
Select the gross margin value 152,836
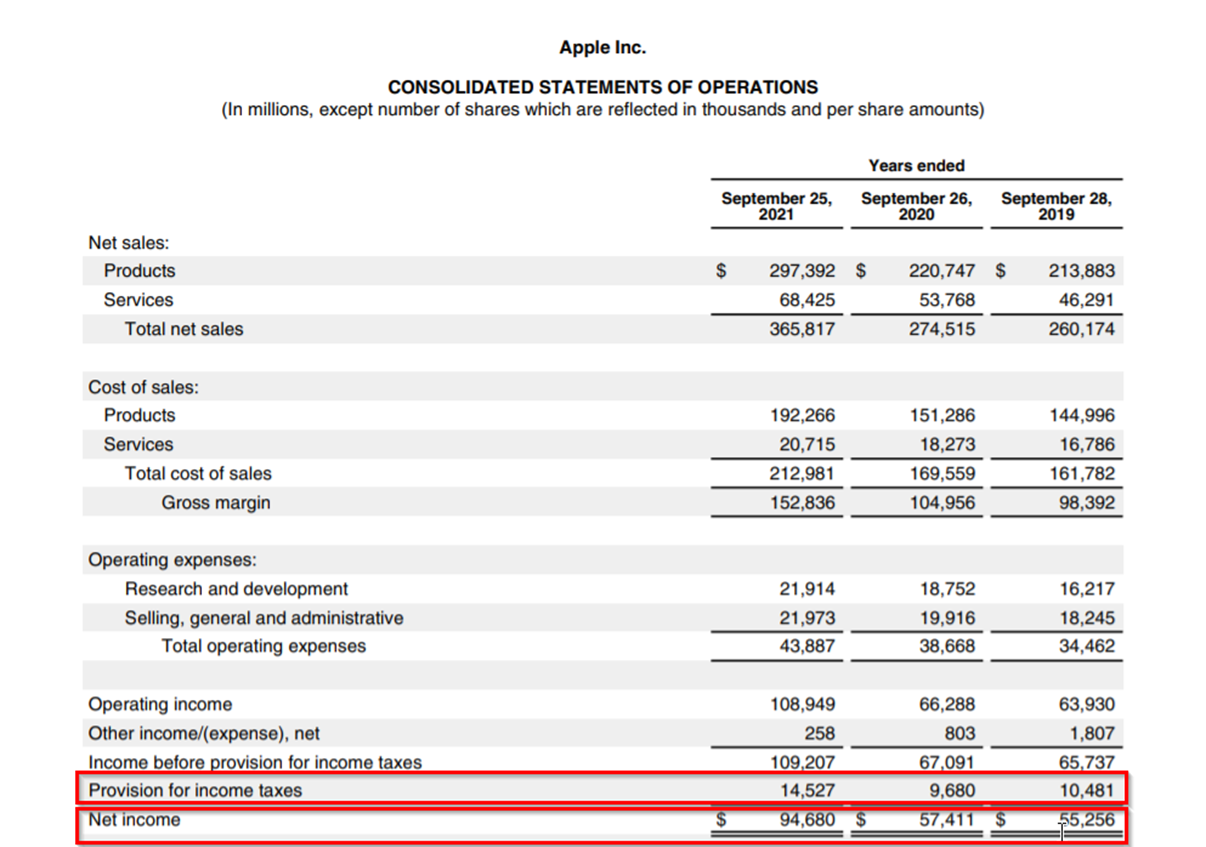802,503
